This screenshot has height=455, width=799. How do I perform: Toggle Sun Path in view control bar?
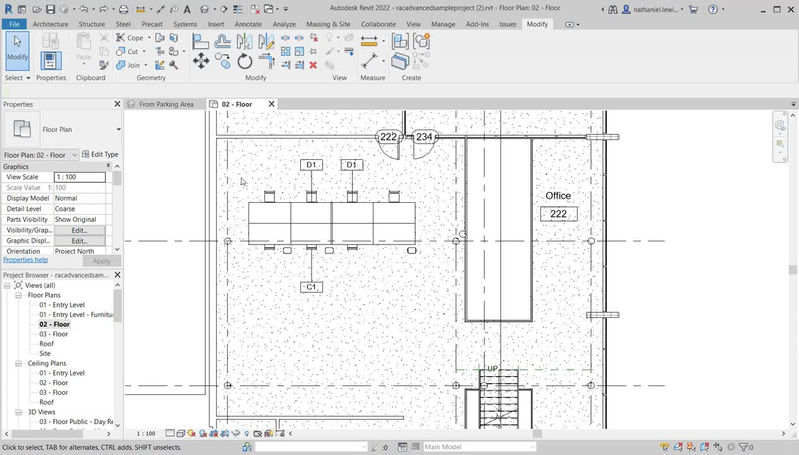tap(192, 433)
